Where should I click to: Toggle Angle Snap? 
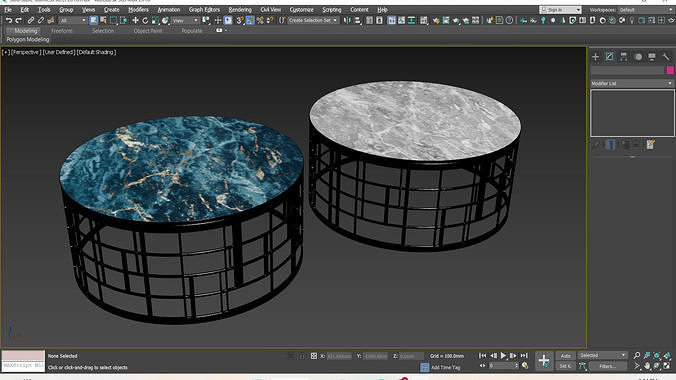[x=250, y=20]
